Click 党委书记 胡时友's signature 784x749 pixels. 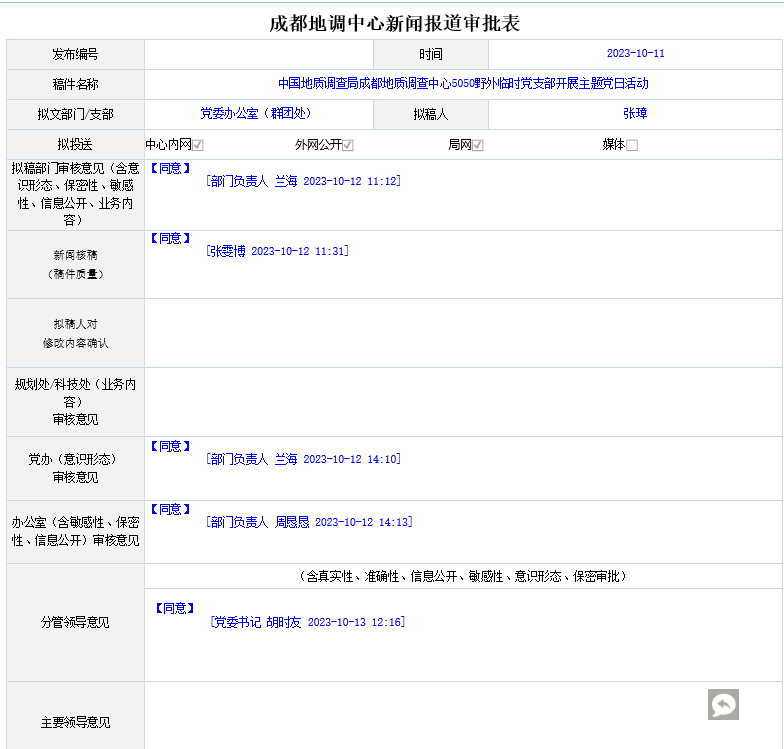(x=307, y=622)
